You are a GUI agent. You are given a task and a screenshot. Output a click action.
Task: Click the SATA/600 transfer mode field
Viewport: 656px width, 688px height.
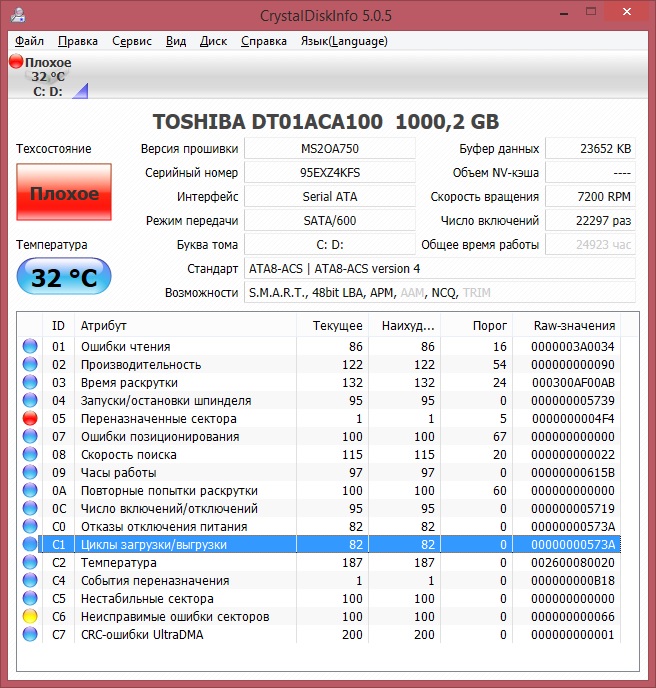(x=330, y=220)
